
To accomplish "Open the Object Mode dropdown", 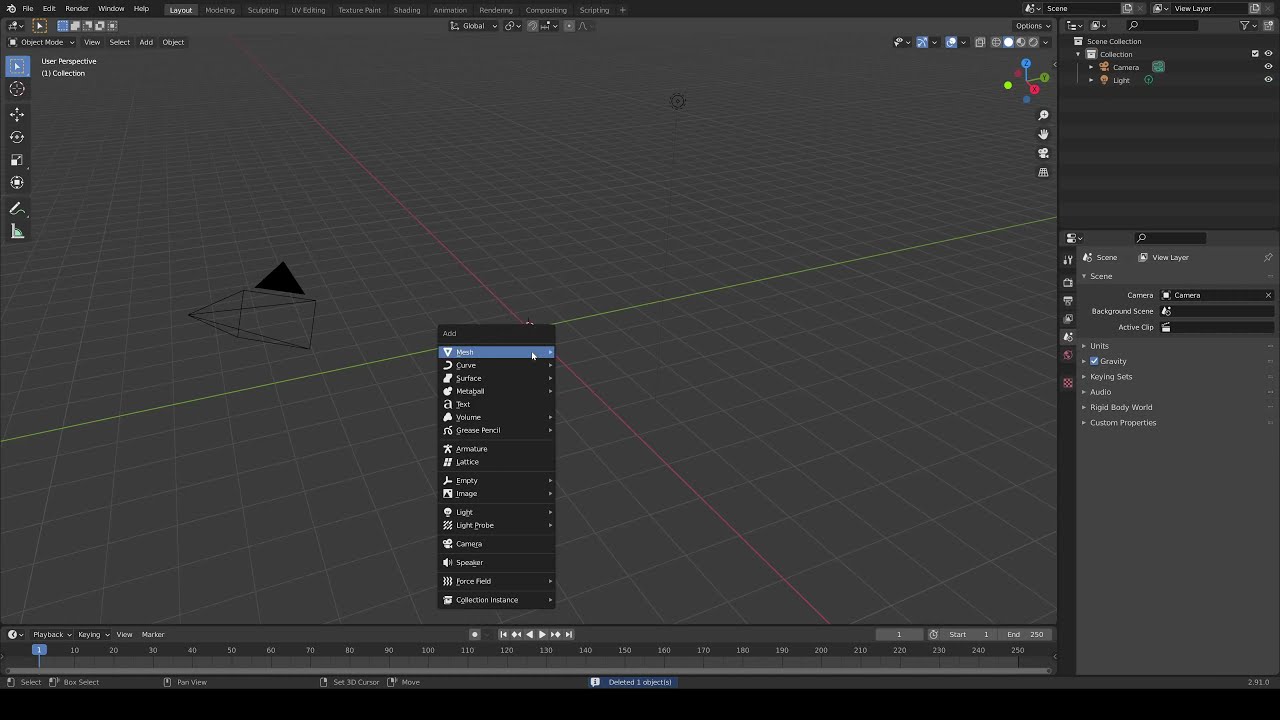I will point(41,42).
